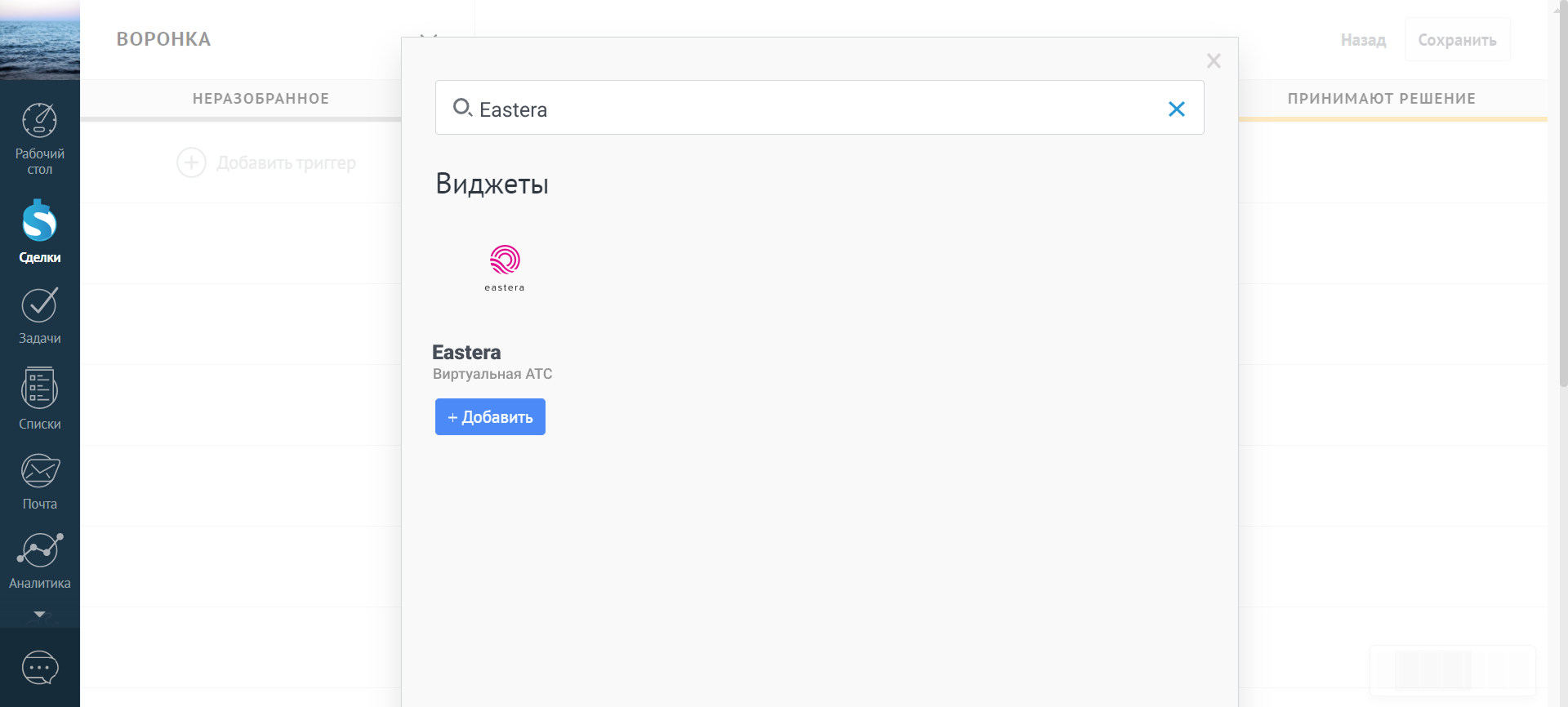Click the account avatar image in sidebar
1568x707 pixels.
click(x=39, y=39)
